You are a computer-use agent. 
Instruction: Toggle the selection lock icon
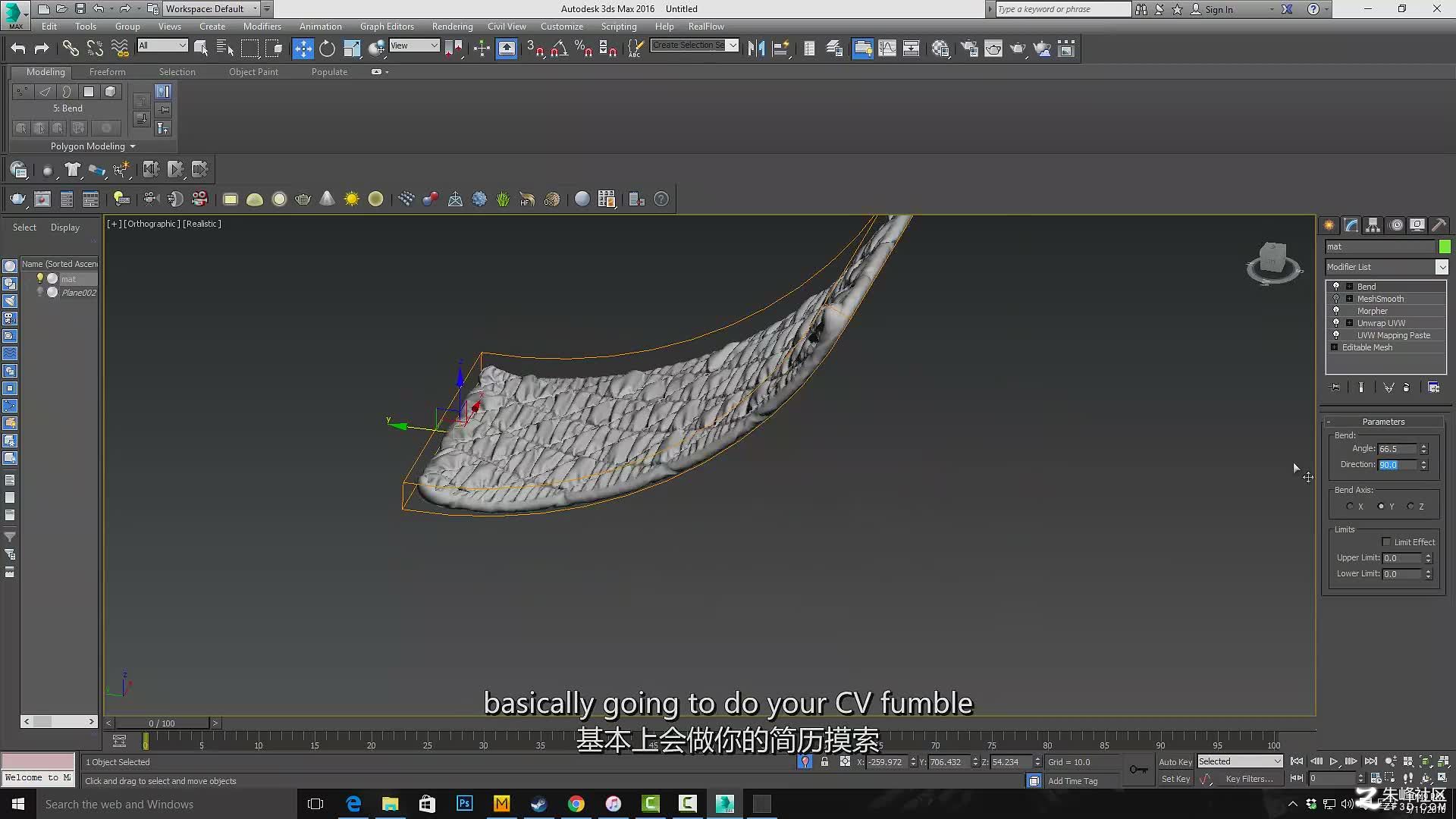(x=824, y=761)
